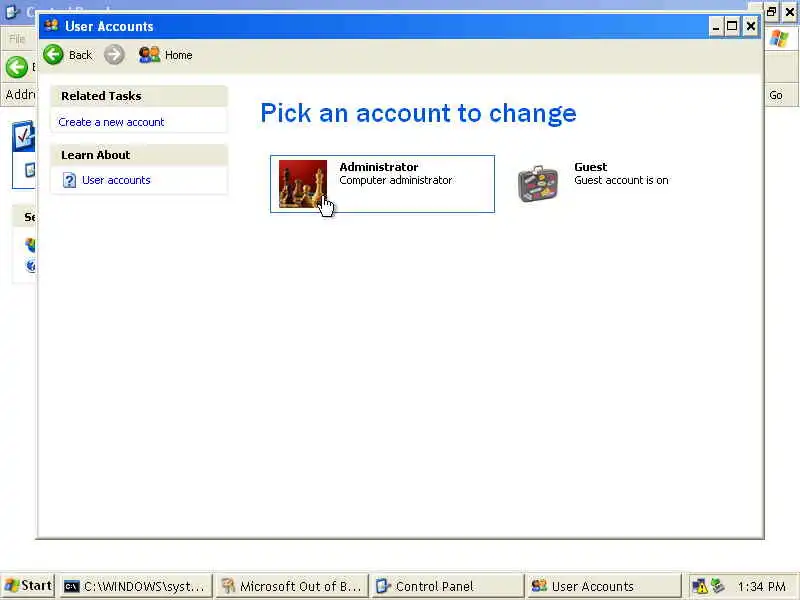Switch to Control Panel taskbar button
This screenshot has width=800, height=600.
(x=447, y=586)
